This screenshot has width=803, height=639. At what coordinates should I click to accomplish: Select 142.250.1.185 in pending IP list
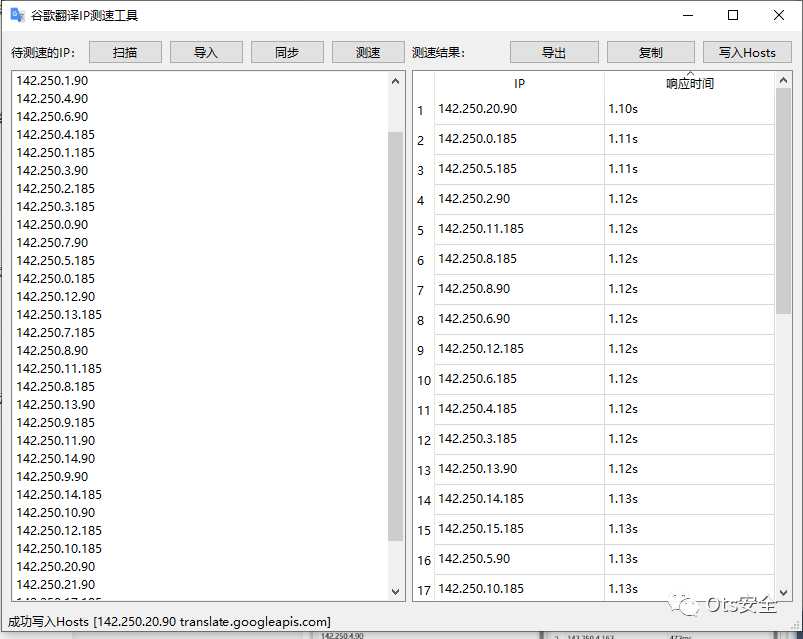click(x=56, y=153)
